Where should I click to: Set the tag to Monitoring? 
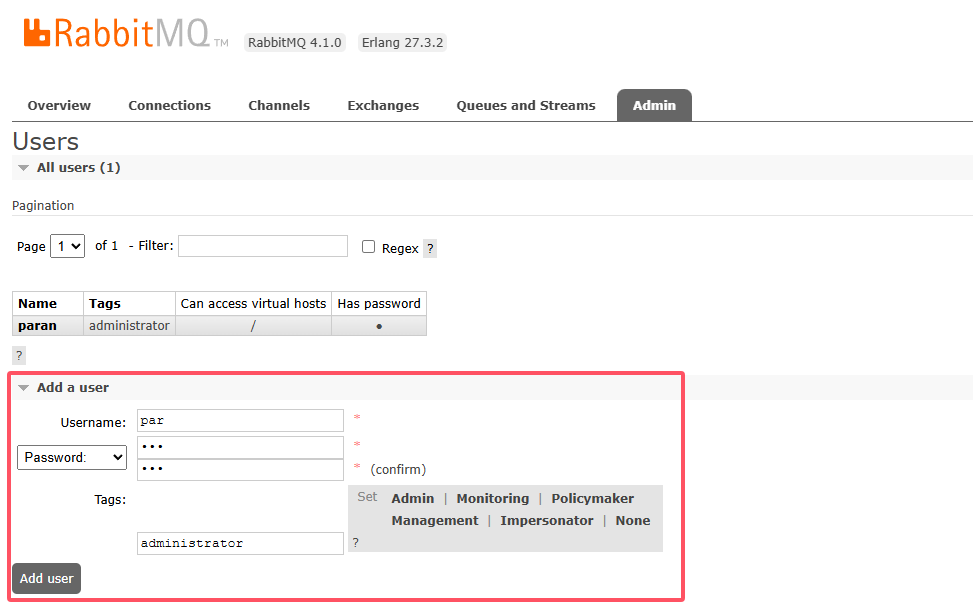point(493,498)
